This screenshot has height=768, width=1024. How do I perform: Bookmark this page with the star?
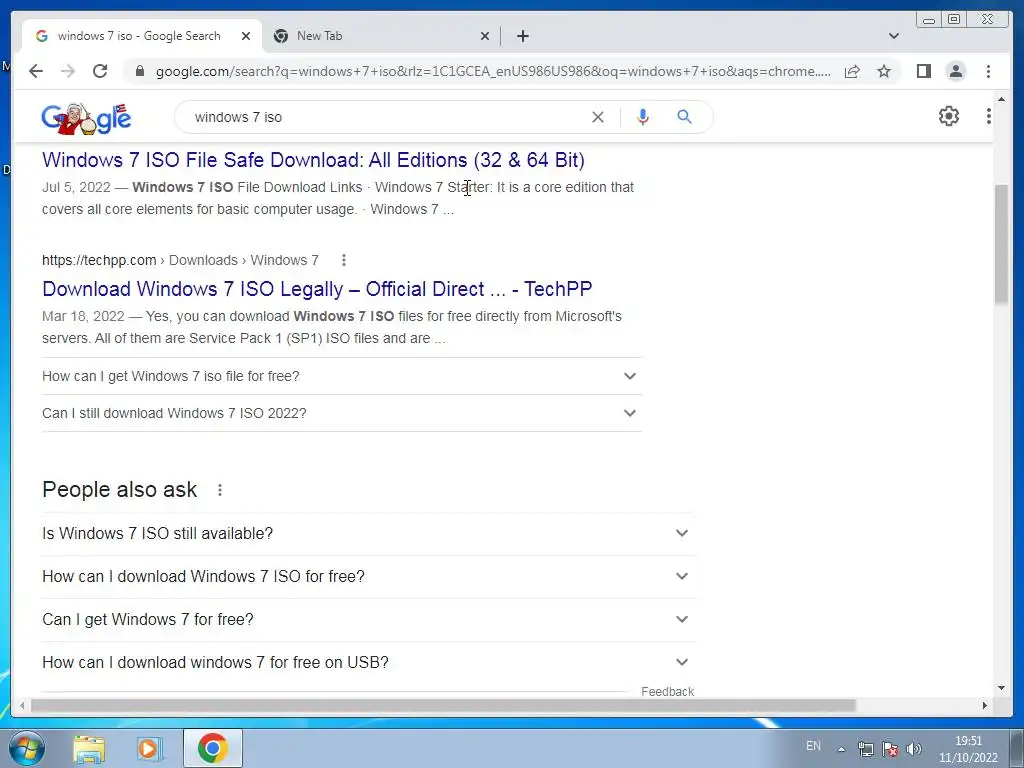[x=884, y=71]
